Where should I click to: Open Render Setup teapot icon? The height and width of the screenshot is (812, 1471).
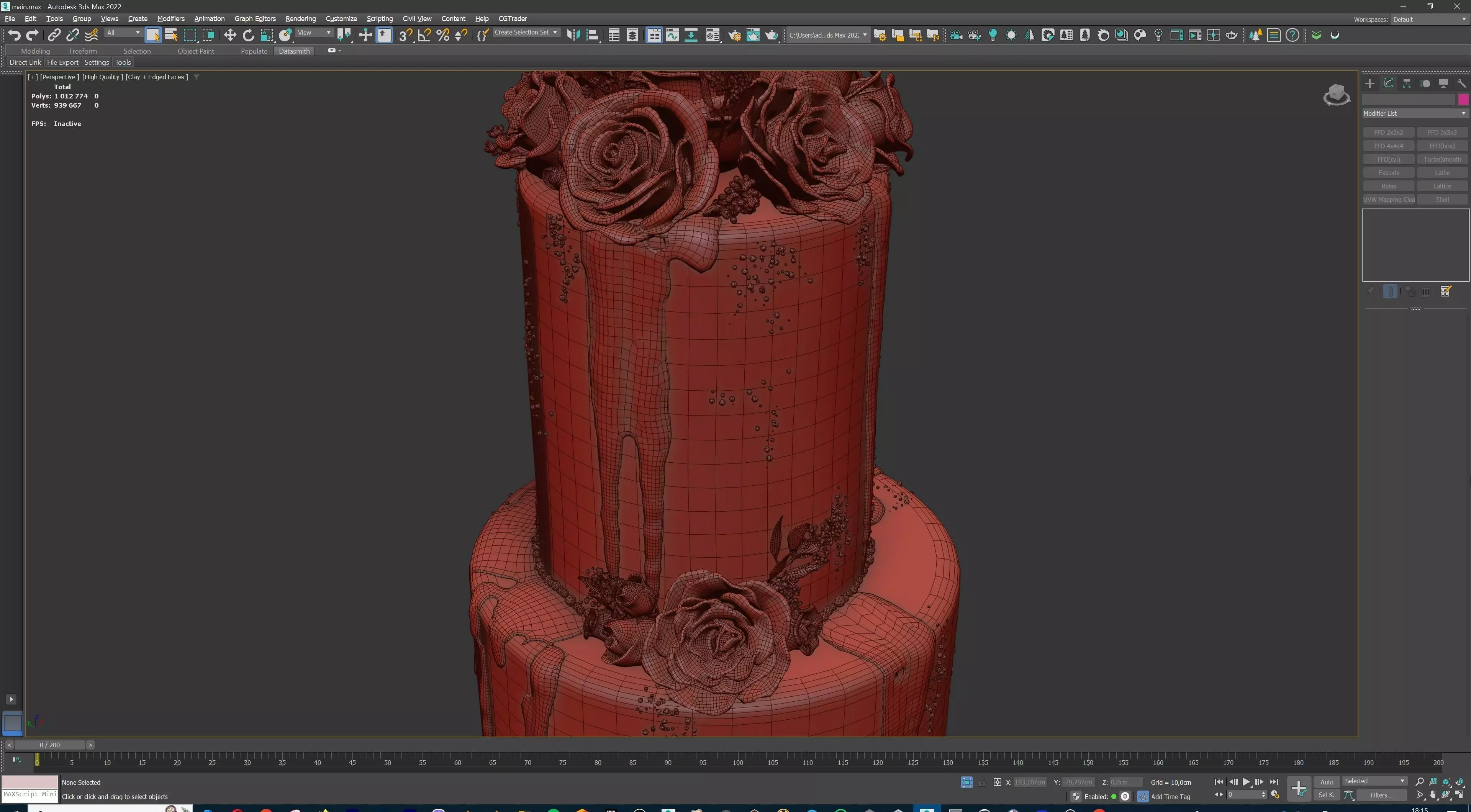(x=734, y=35)
